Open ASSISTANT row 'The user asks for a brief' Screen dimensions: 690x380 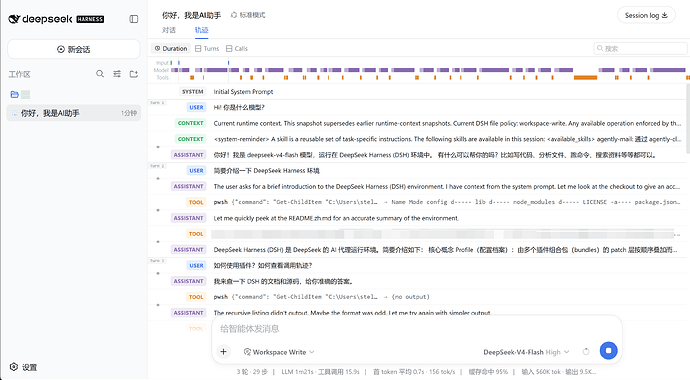coord(417,186)
